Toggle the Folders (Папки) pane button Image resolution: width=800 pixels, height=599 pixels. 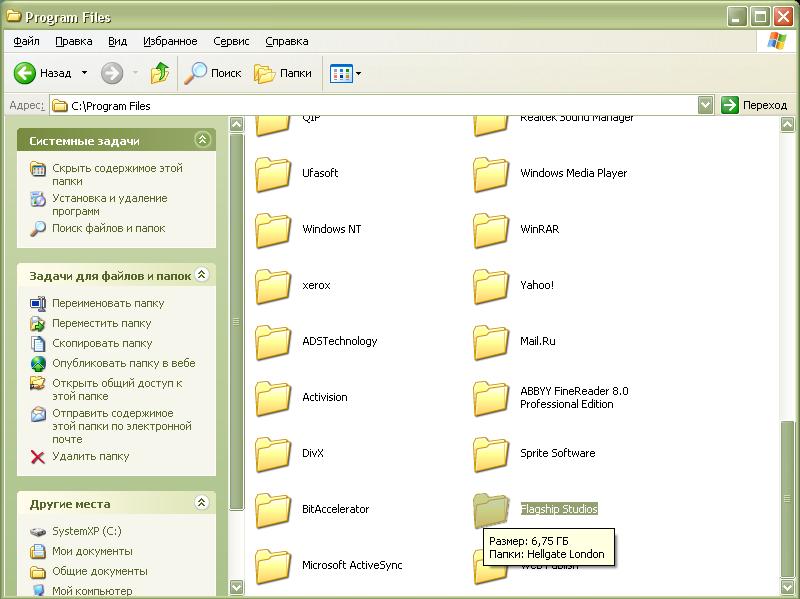coord(283,73)
